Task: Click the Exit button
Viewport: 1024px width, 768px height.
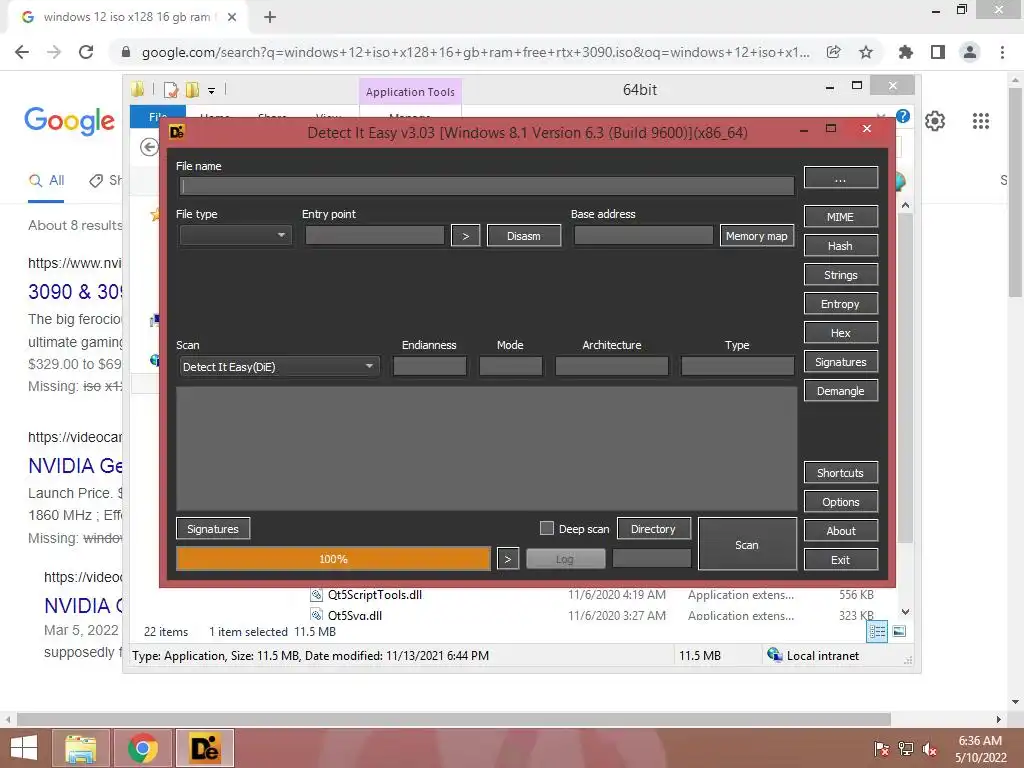Action: pyautogui.click(x=840, y=560)
